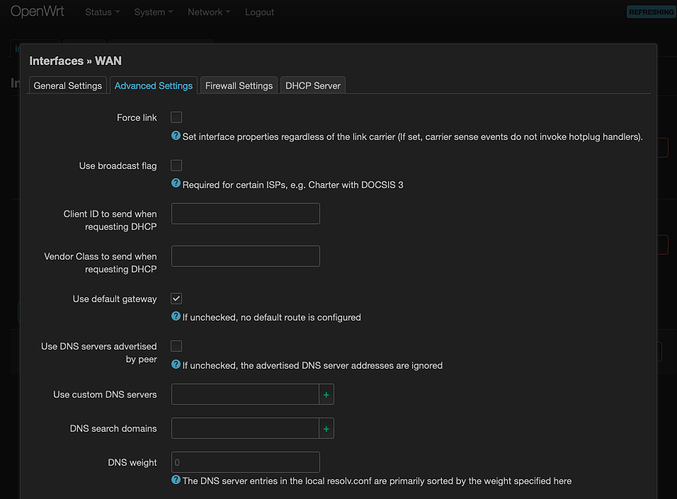Viewport: 677px width, 499px height.
Task: Click help icon beside broadcast flag description
Action: pyautogui.click(x=176, y=183)
